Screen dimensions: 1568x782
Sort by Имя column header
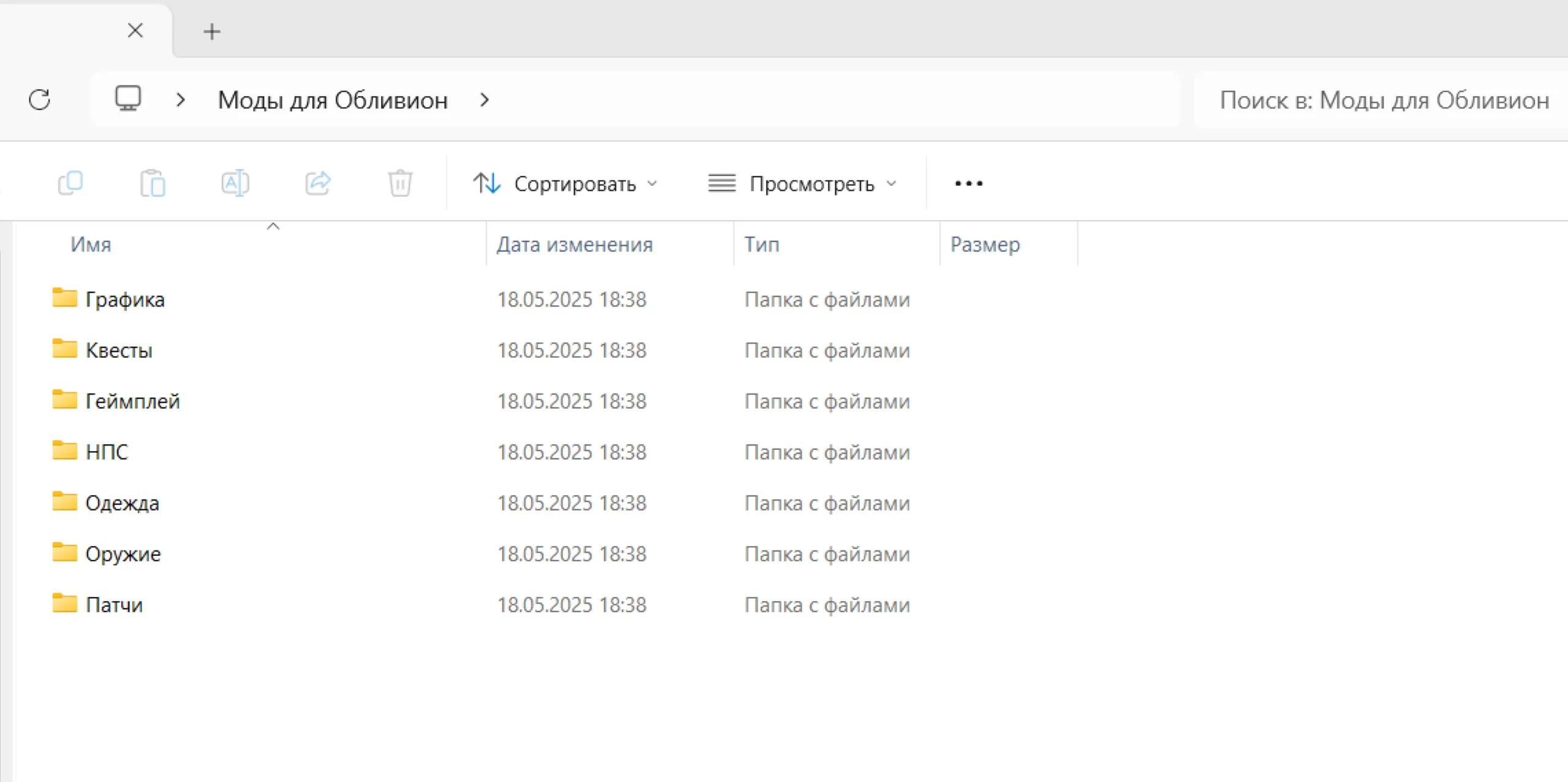91,245
